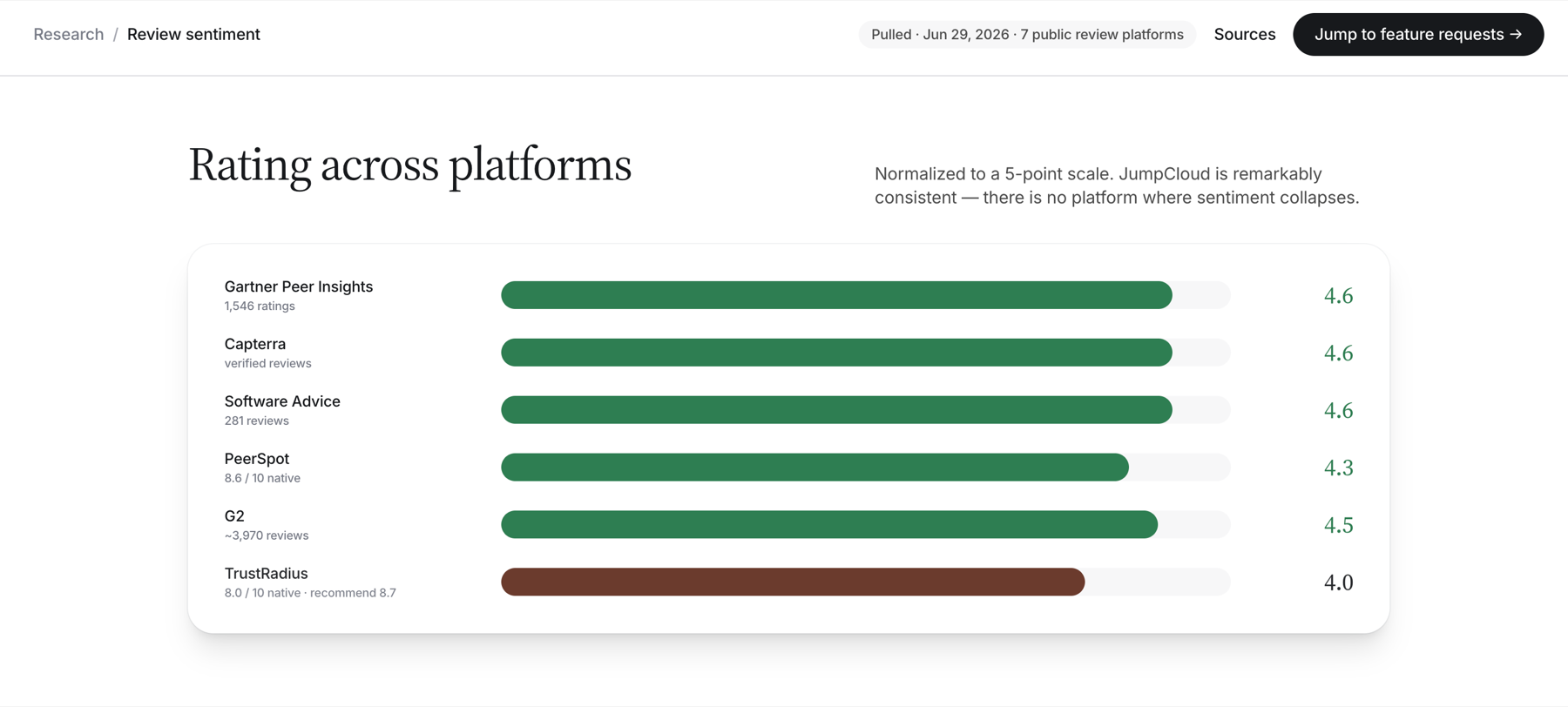Click the recommend 8.7 subtext
Image resolution: width=1568 pixels, height=707 pixels.
click(353, 593)
